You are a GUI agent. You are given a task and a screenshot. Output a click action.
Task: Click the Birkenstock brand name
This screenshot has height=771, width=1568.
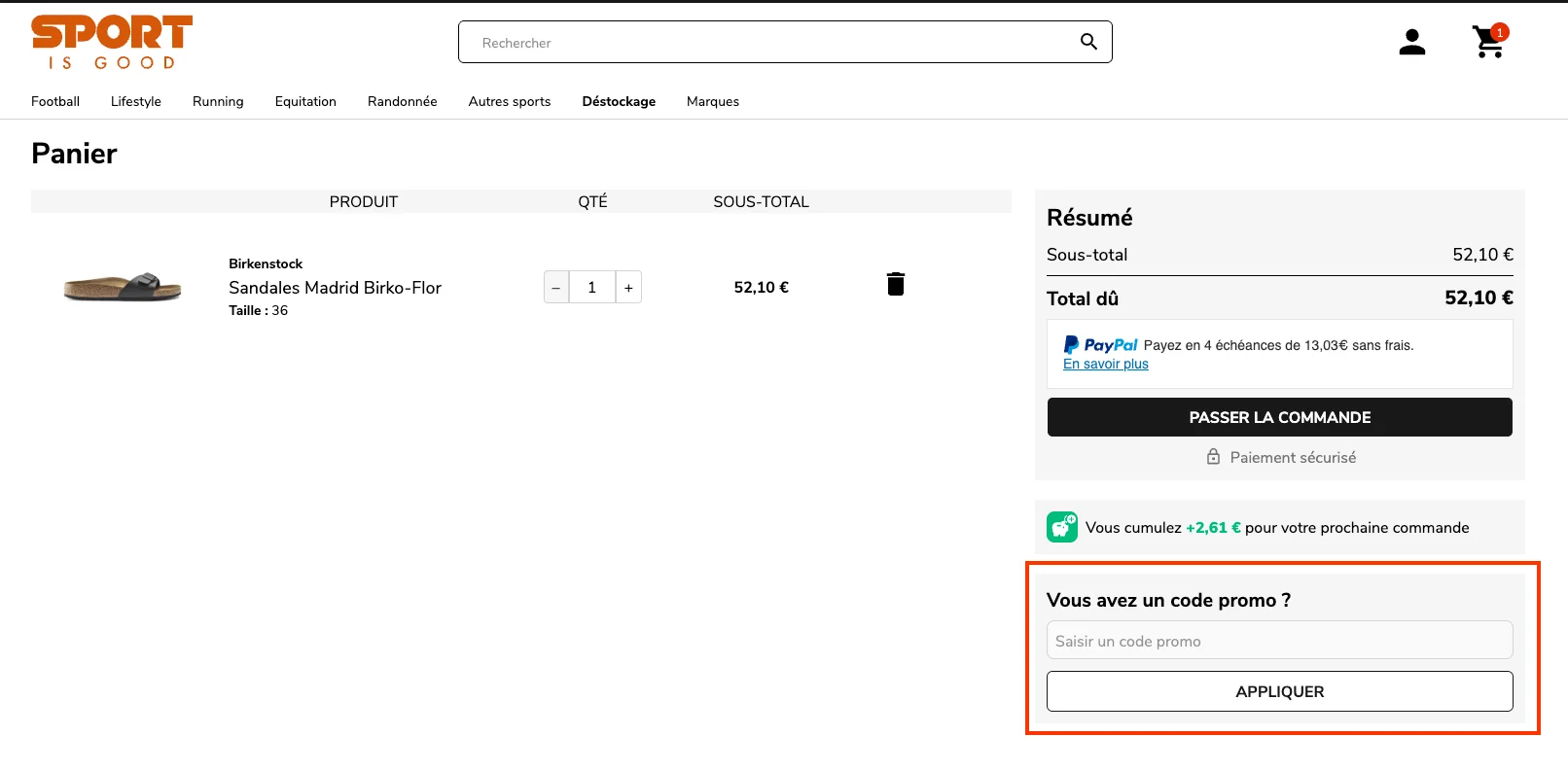click(x=266, y=263)
